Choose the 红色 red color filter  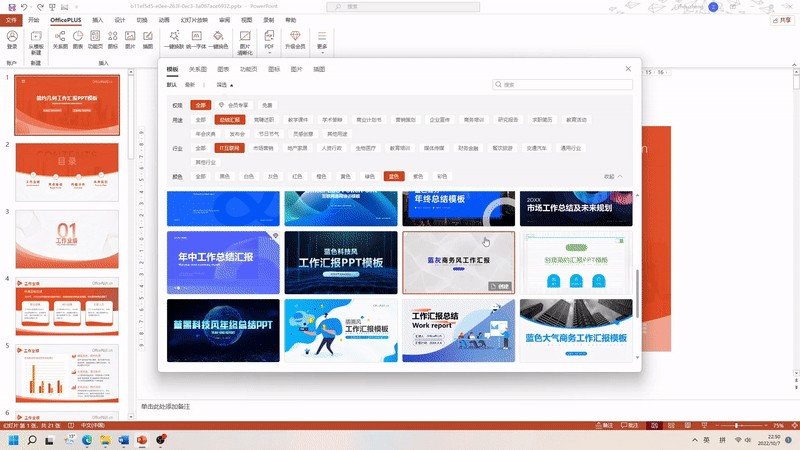tap(297, 177)
